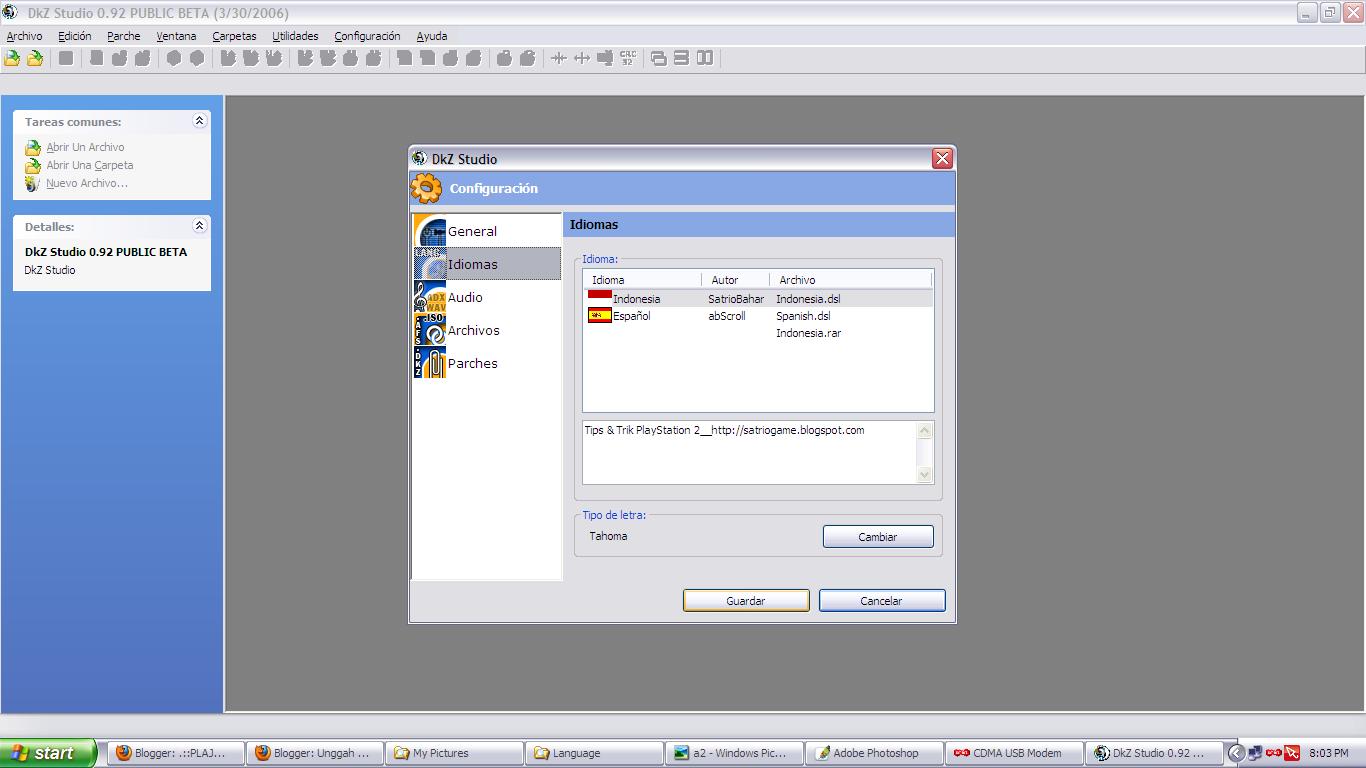Switch to Adobe Photoshop taskbar button
The width and height of the screenshot is (1366, 768).
pos(875,753)
